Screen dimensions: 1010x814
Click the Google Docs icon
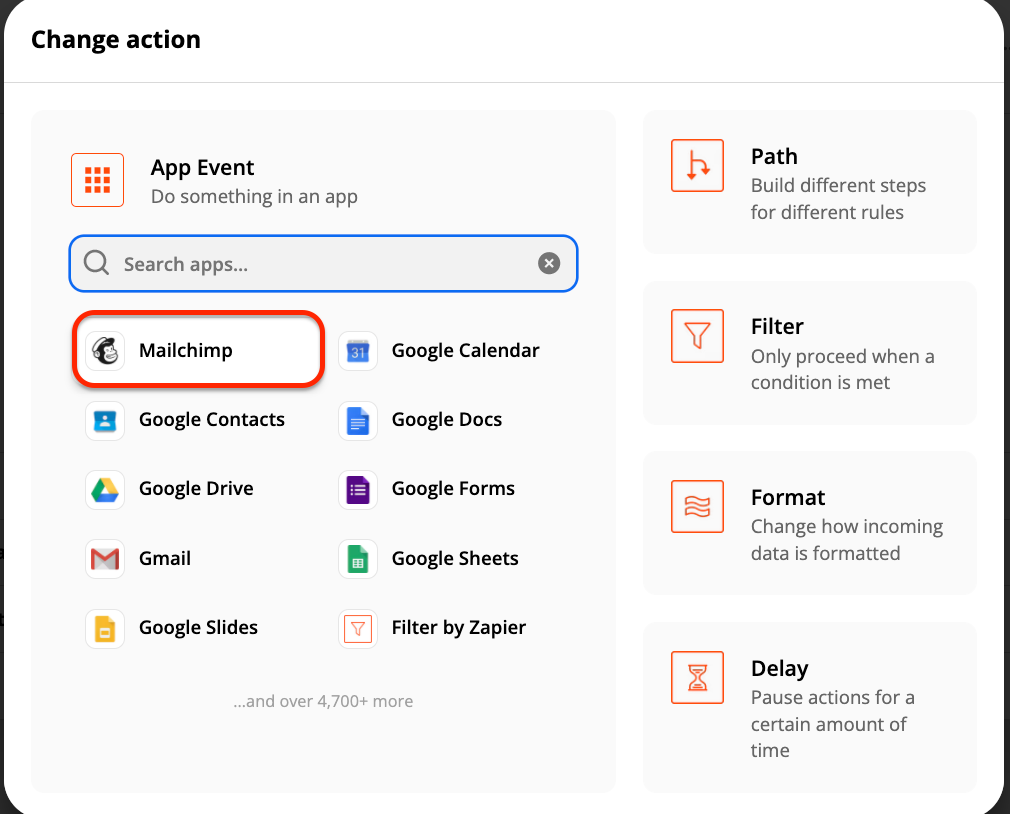click(357, 420)
